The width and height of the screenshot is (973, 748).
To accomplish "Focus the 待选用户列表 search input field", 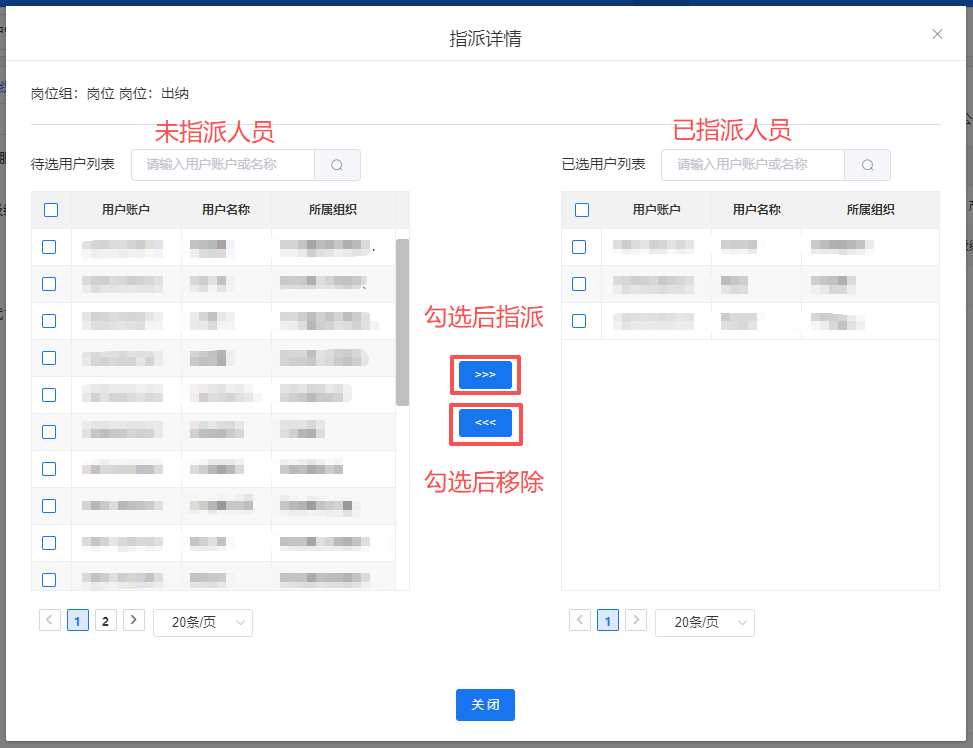I will tap(223, 165).
